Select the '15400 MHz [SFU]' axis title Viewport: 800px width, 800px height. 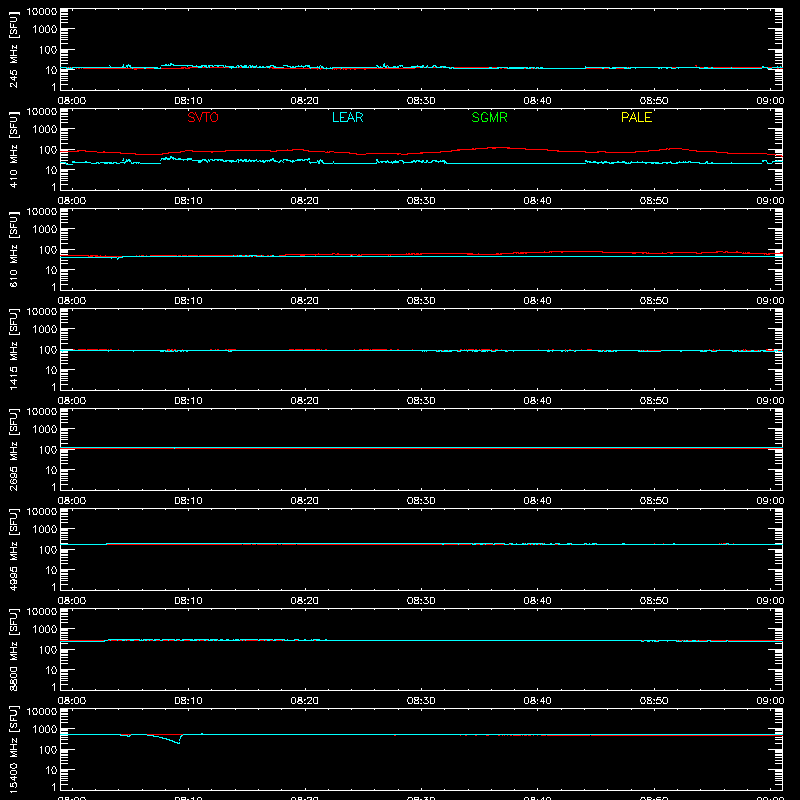[x=13, y=749]
